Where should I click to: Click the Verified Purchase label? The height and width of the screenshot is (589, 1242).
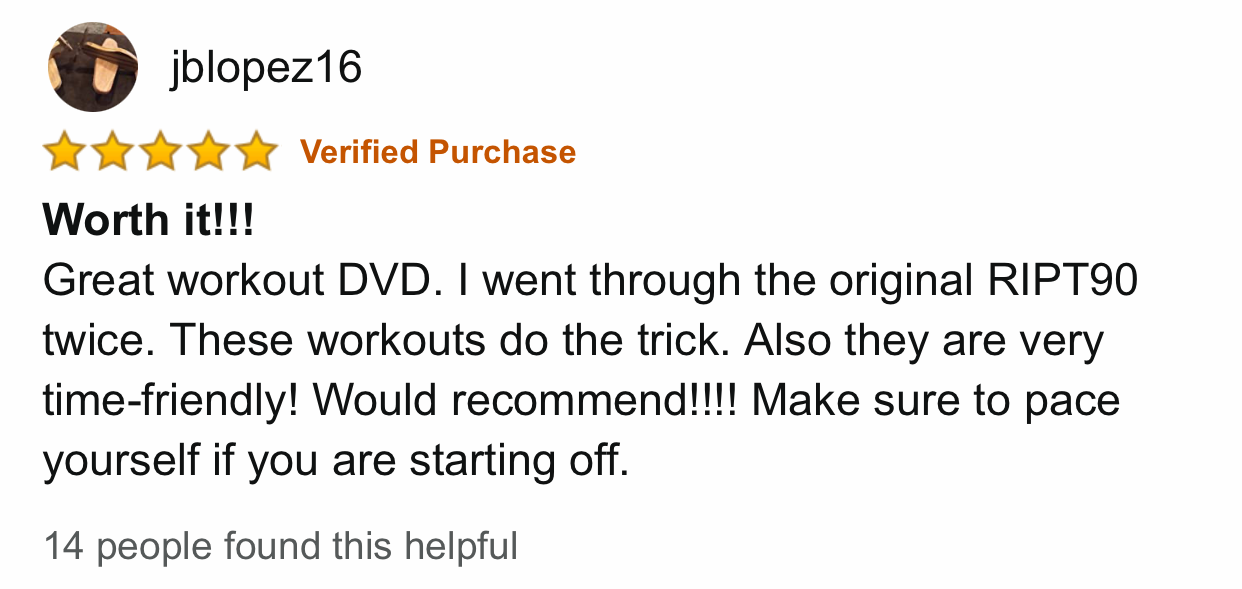pyautogui.click(x=438, y=152)
